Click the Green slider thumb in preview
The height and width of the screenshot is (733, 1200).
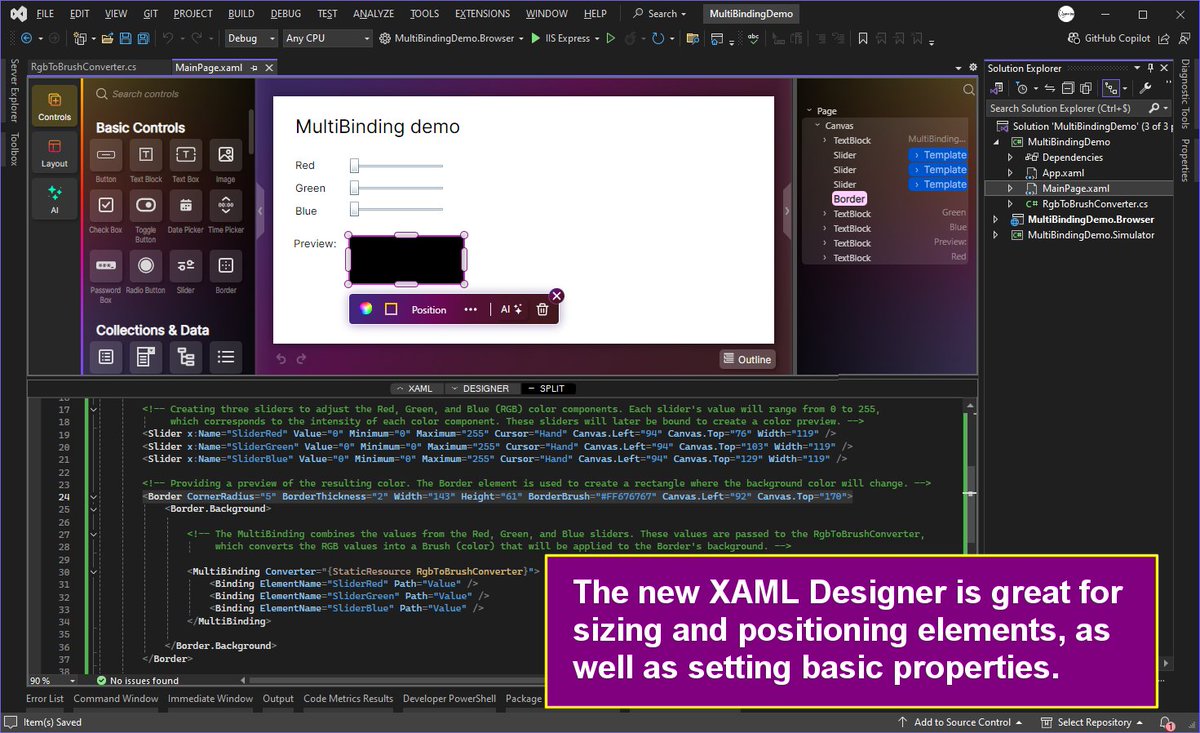[354, 188]
